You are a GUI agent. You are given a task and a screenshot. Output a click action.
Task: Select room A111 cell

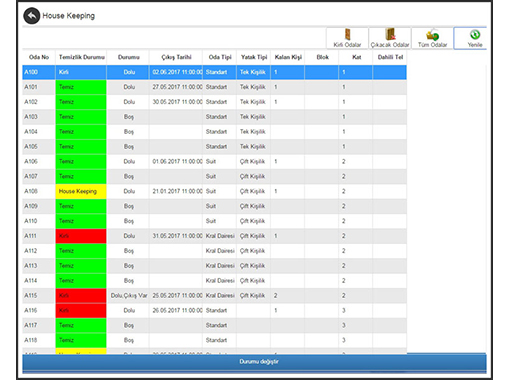(39, 236)
